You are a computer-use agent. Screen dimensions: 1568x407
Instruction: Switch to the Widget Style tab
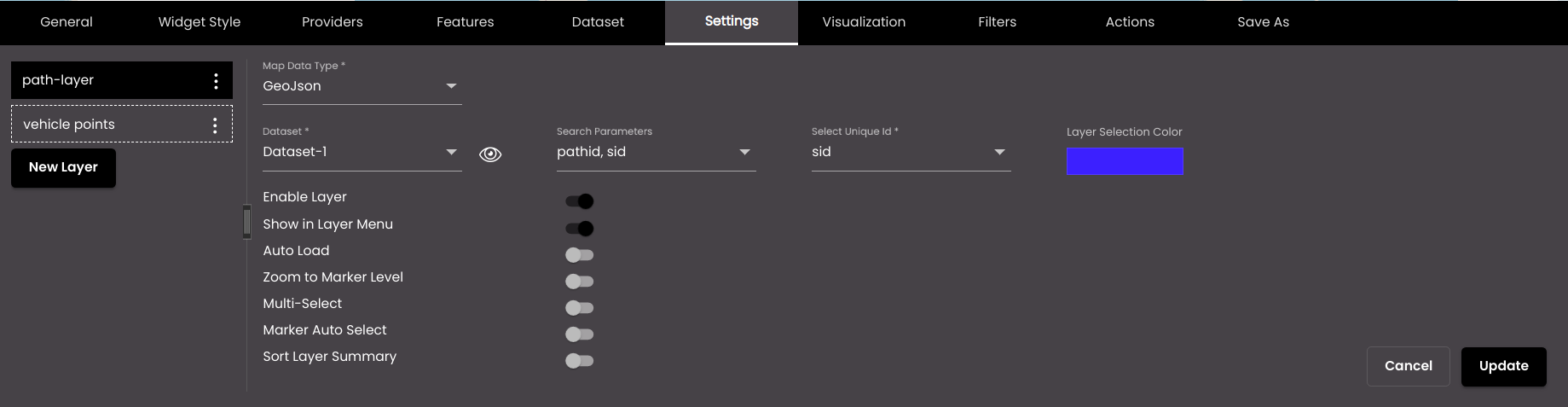(x=200, y=22)
